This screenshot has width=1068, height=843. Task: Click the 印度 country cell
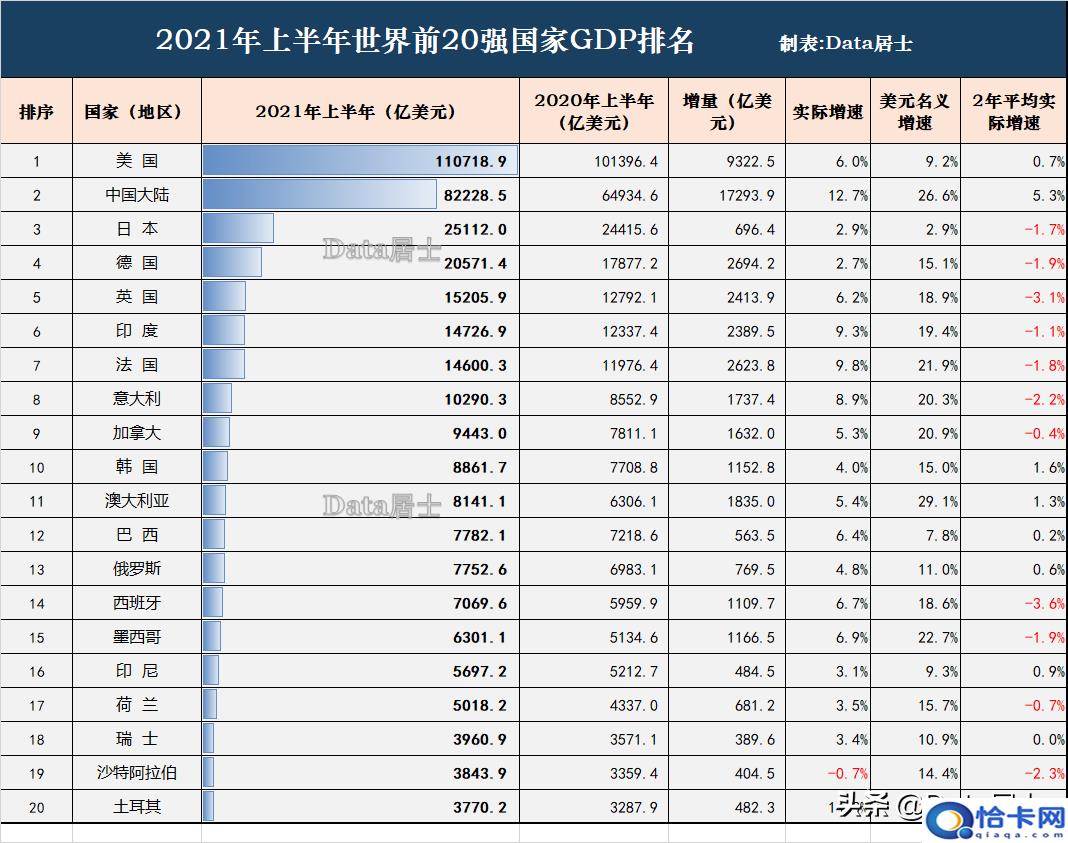tap(136, 331)
